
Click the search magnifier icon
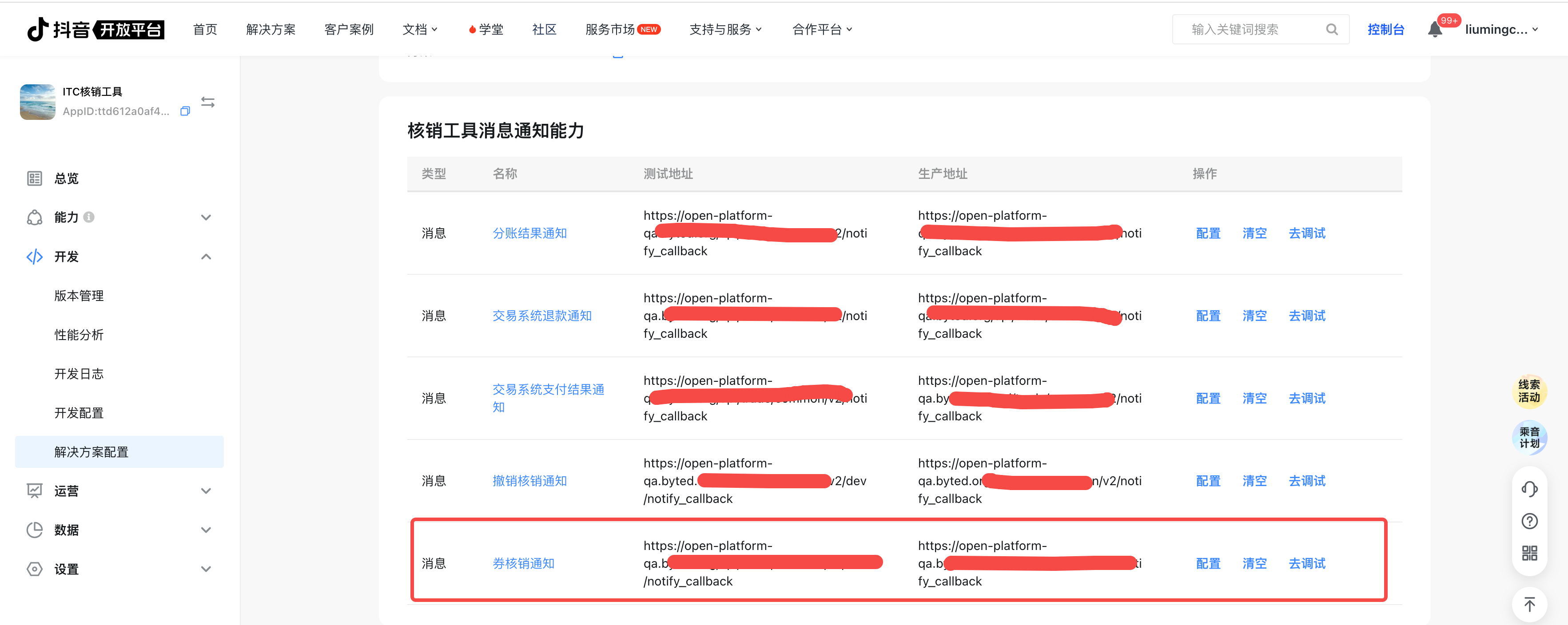1331,29
